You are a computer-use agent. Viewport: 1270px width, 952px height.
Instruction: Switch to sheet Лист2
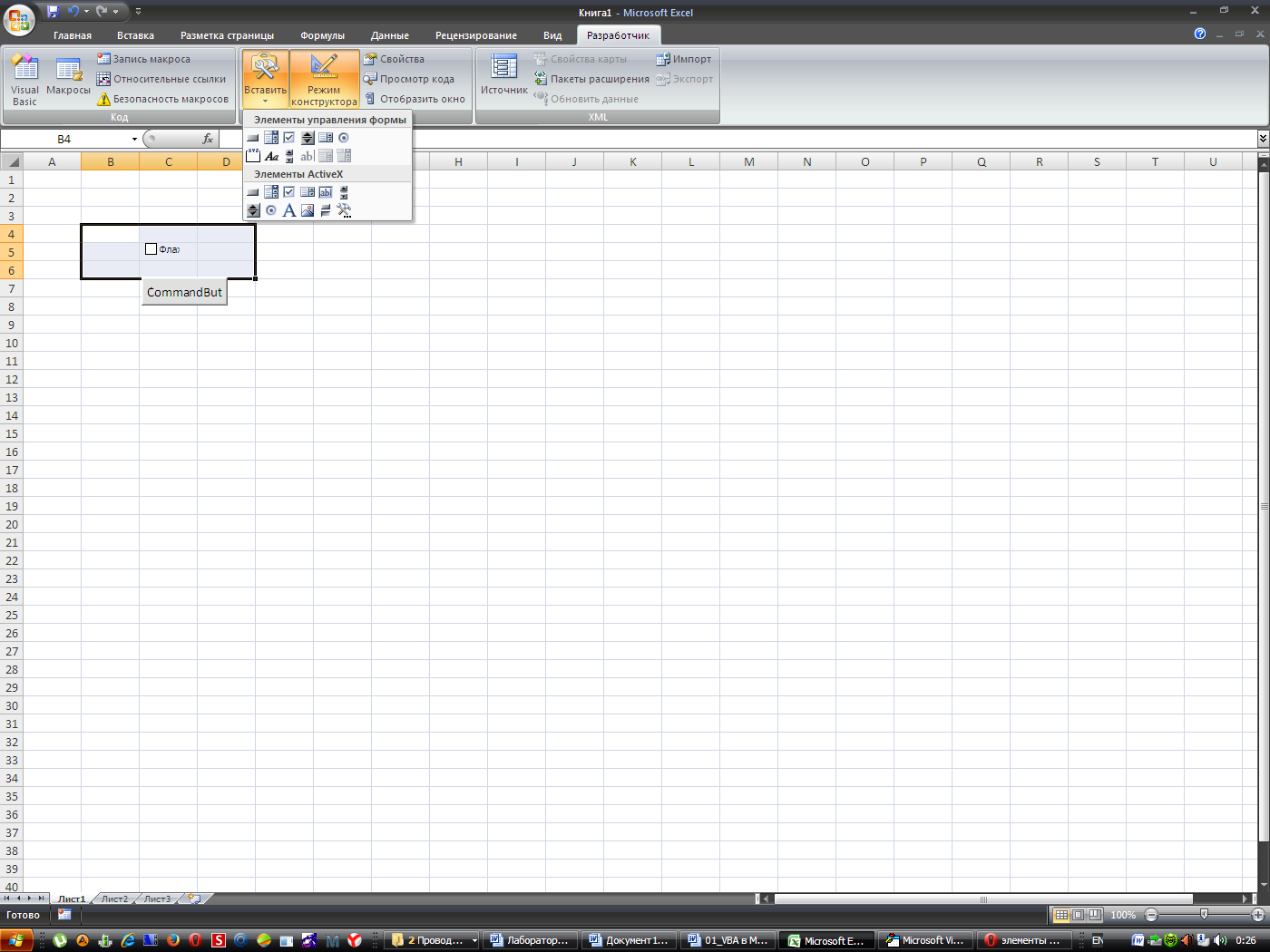point(114,899)
